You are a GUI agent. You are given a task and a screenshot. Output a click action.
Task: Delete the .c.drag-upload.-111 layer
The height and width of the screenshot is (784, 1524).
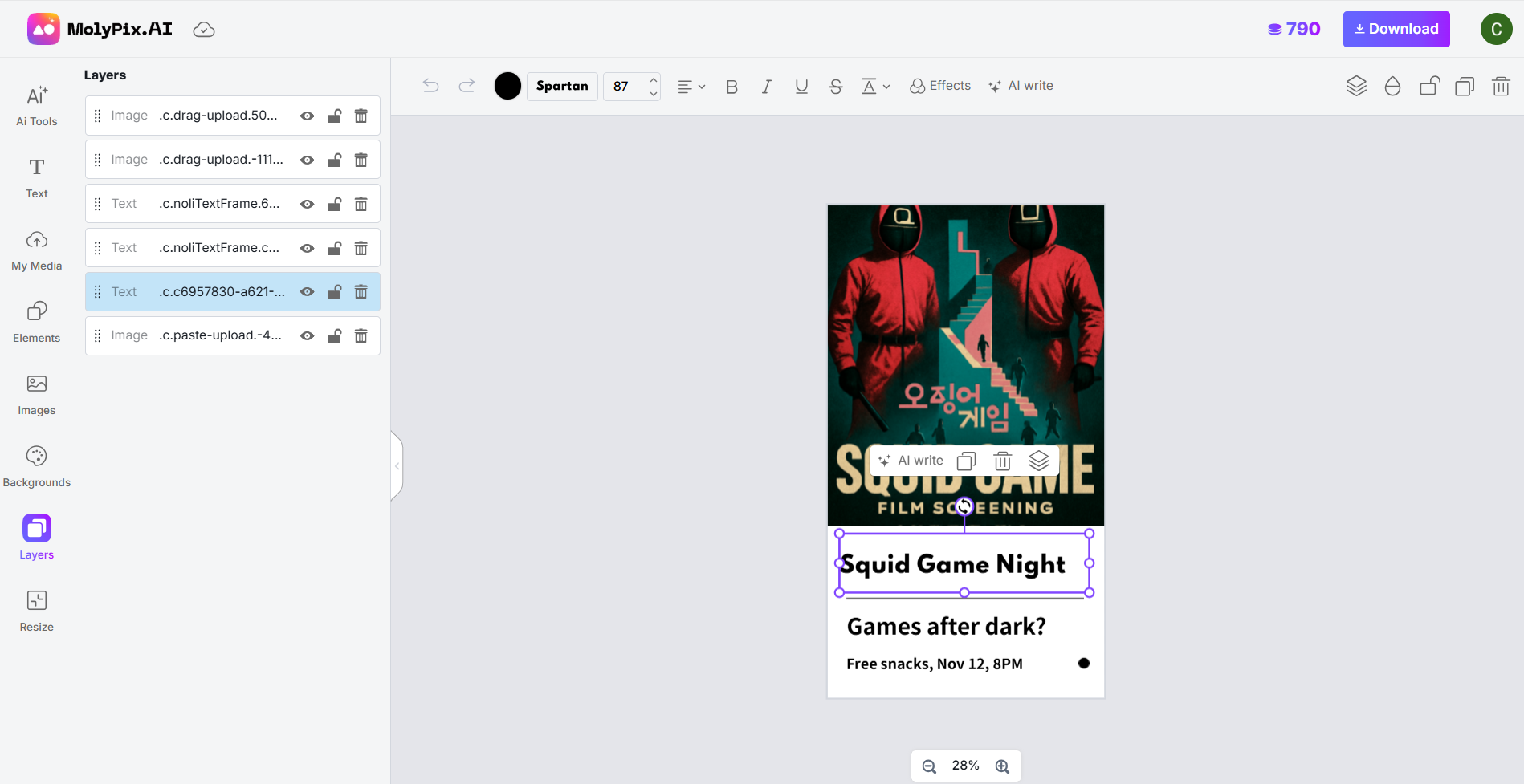(361, 160)
